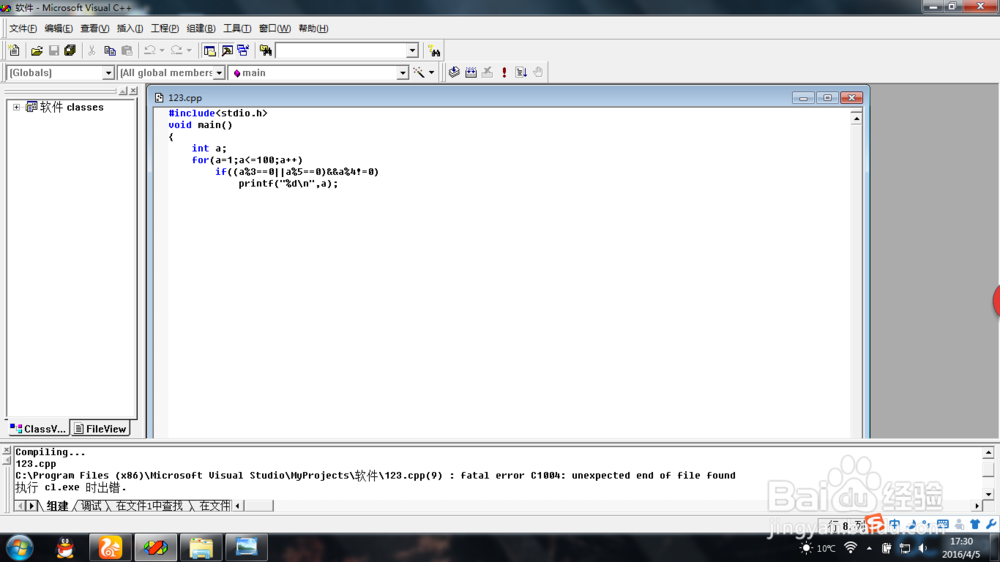The height and width of the screenshot is (562, 1000).
Task: Switch to the ClassView tab
Action: click(x=38, y=429)
